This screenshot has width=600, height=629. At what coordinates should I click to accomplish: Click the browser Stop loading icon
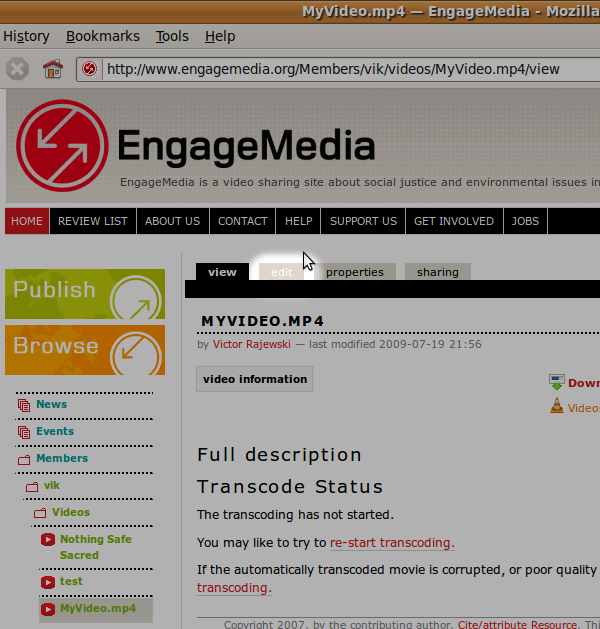[17, 69]
